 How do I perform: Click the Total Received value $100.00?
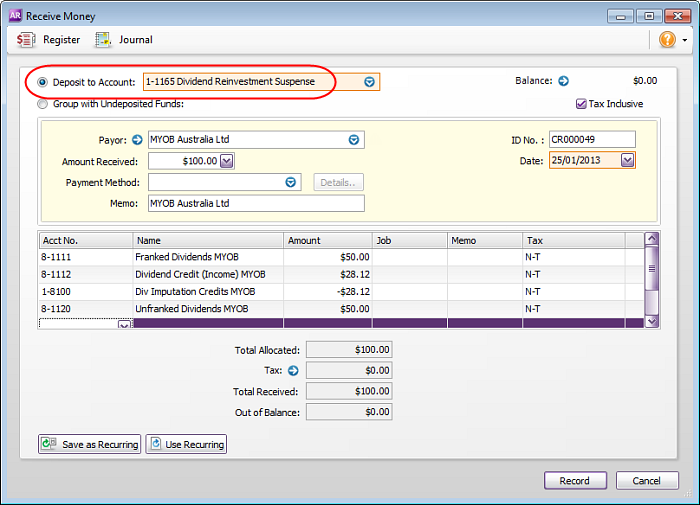[349, 391]
